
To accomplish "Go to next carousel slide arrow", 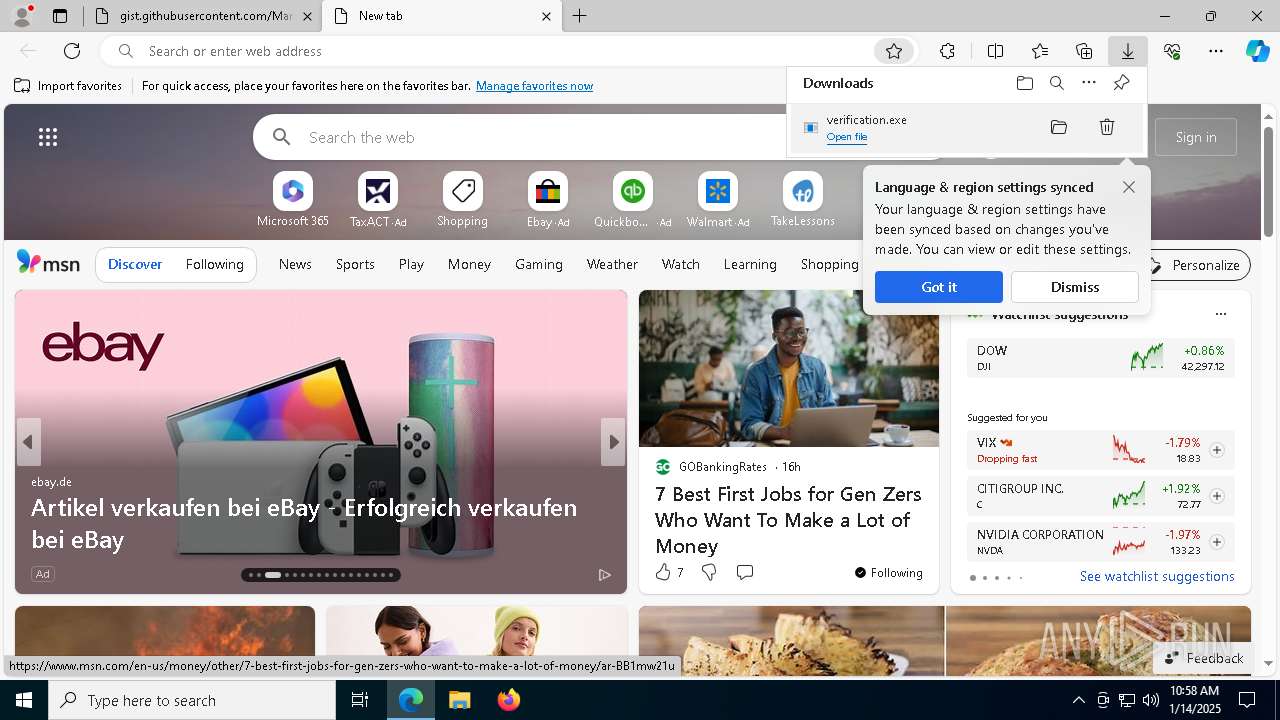I will 613,442.
